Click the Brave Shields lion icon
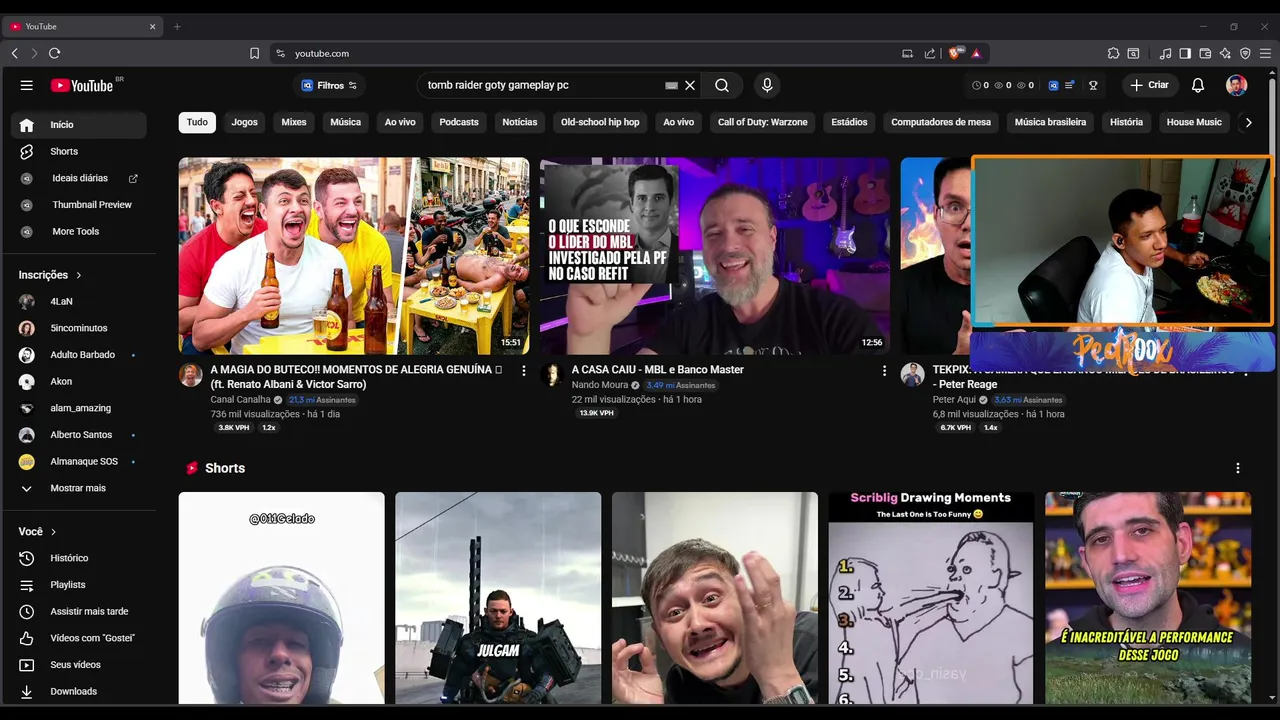Image resolution: width=1280 pixels, height=720 pixels. (x=956, y=53)
